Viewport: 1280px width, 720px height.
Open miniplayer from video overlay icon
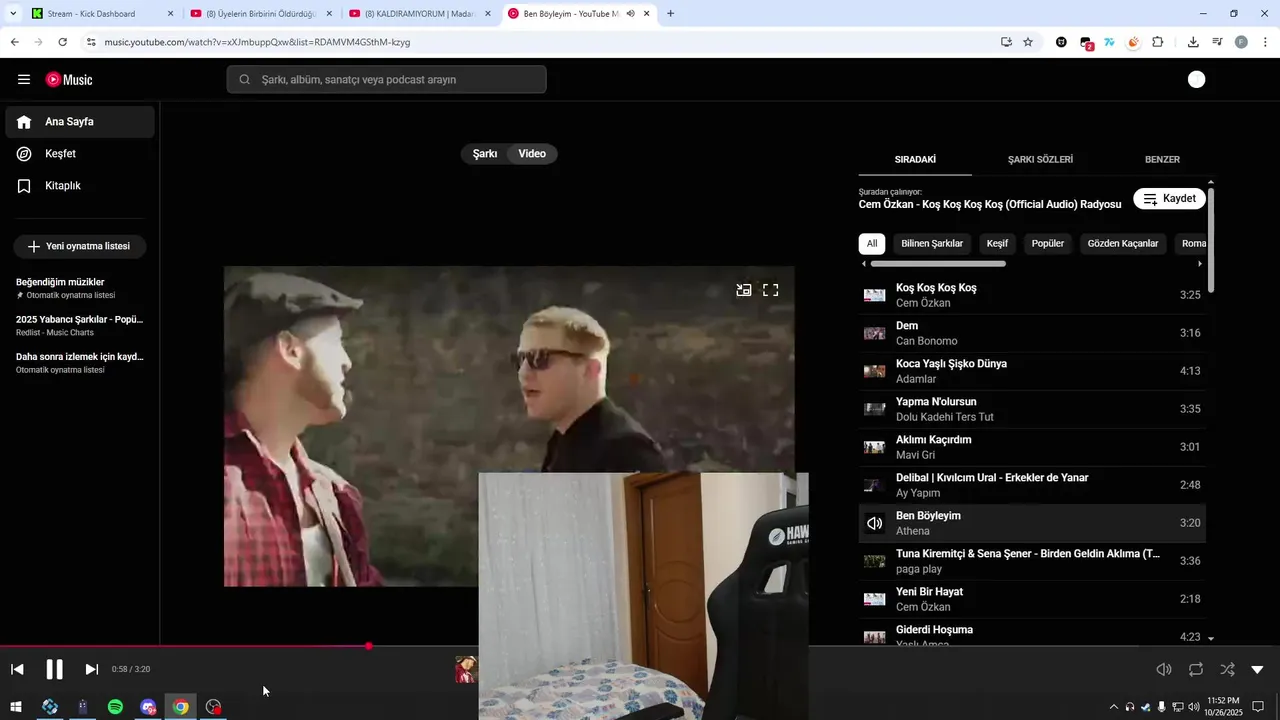(x=744, y=290)
